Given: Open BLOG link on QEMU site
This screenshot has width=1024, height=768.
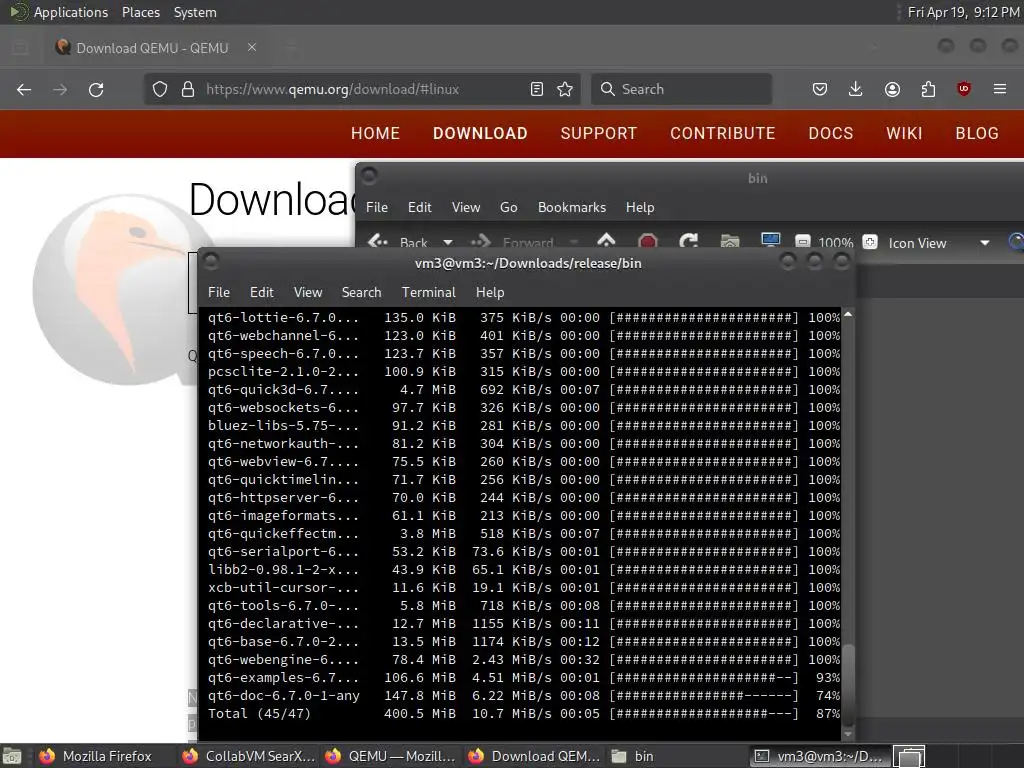Looking at the screenshot, I should 977,133.
